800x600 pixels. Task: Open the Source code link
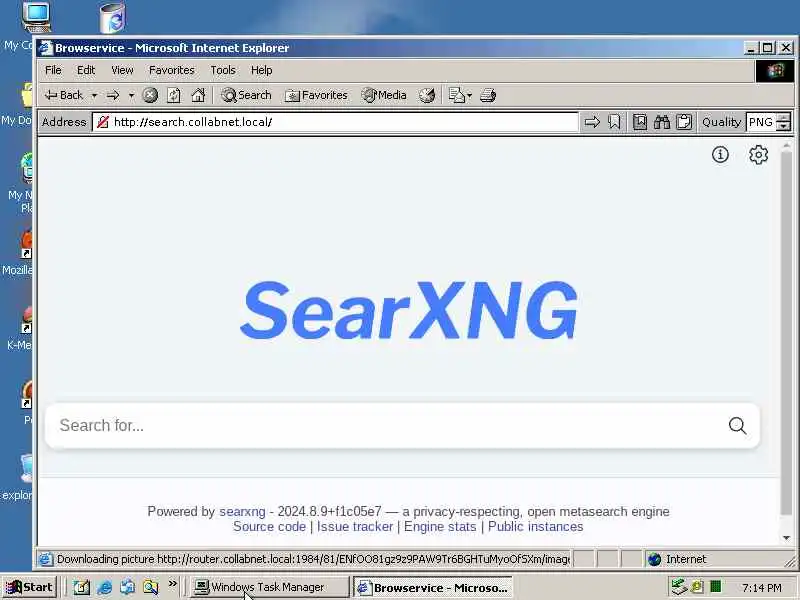coord(269,527)
